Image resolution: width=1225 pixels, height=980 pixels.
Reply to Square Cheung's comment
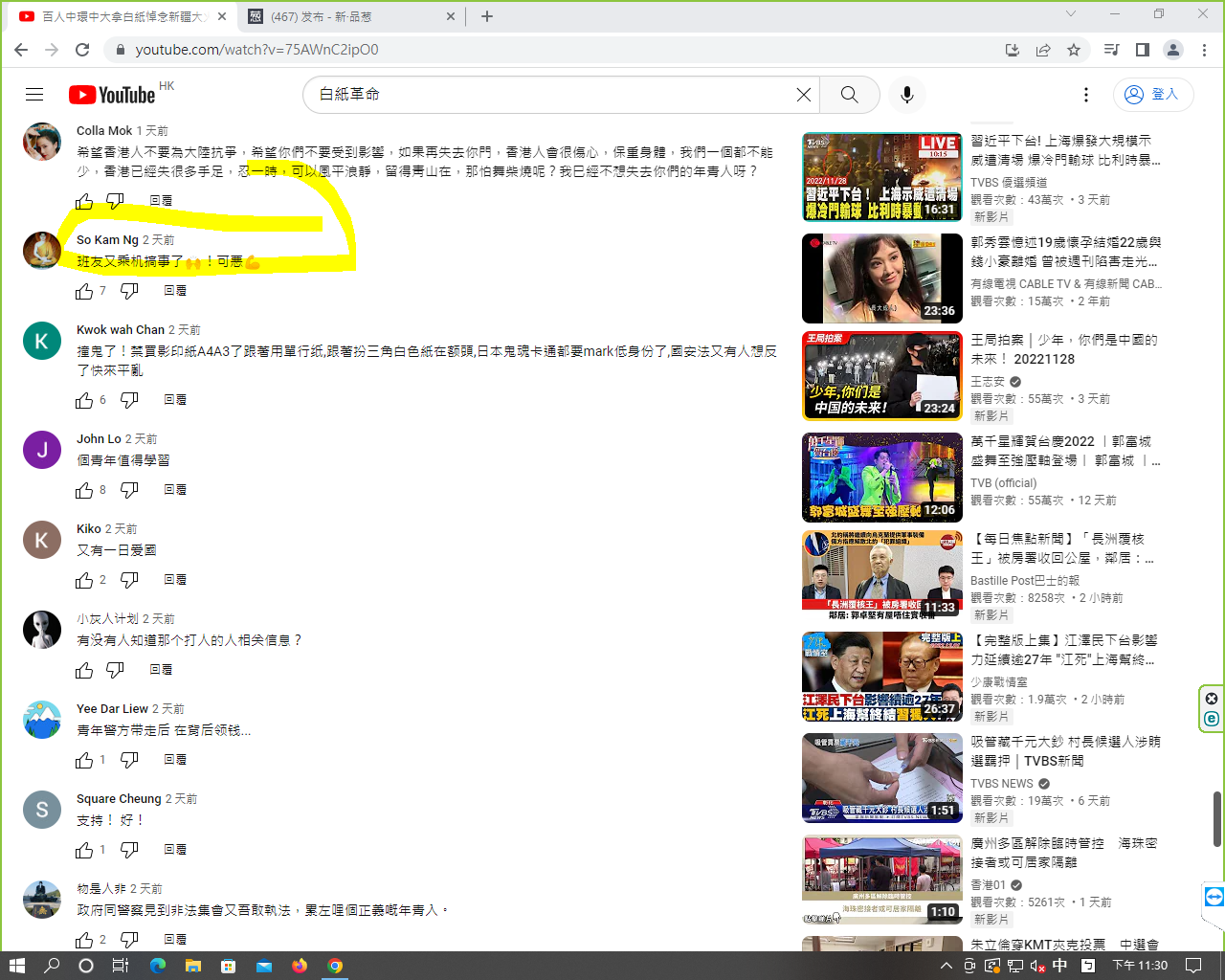pyautogui.click(x=175, y=850)
